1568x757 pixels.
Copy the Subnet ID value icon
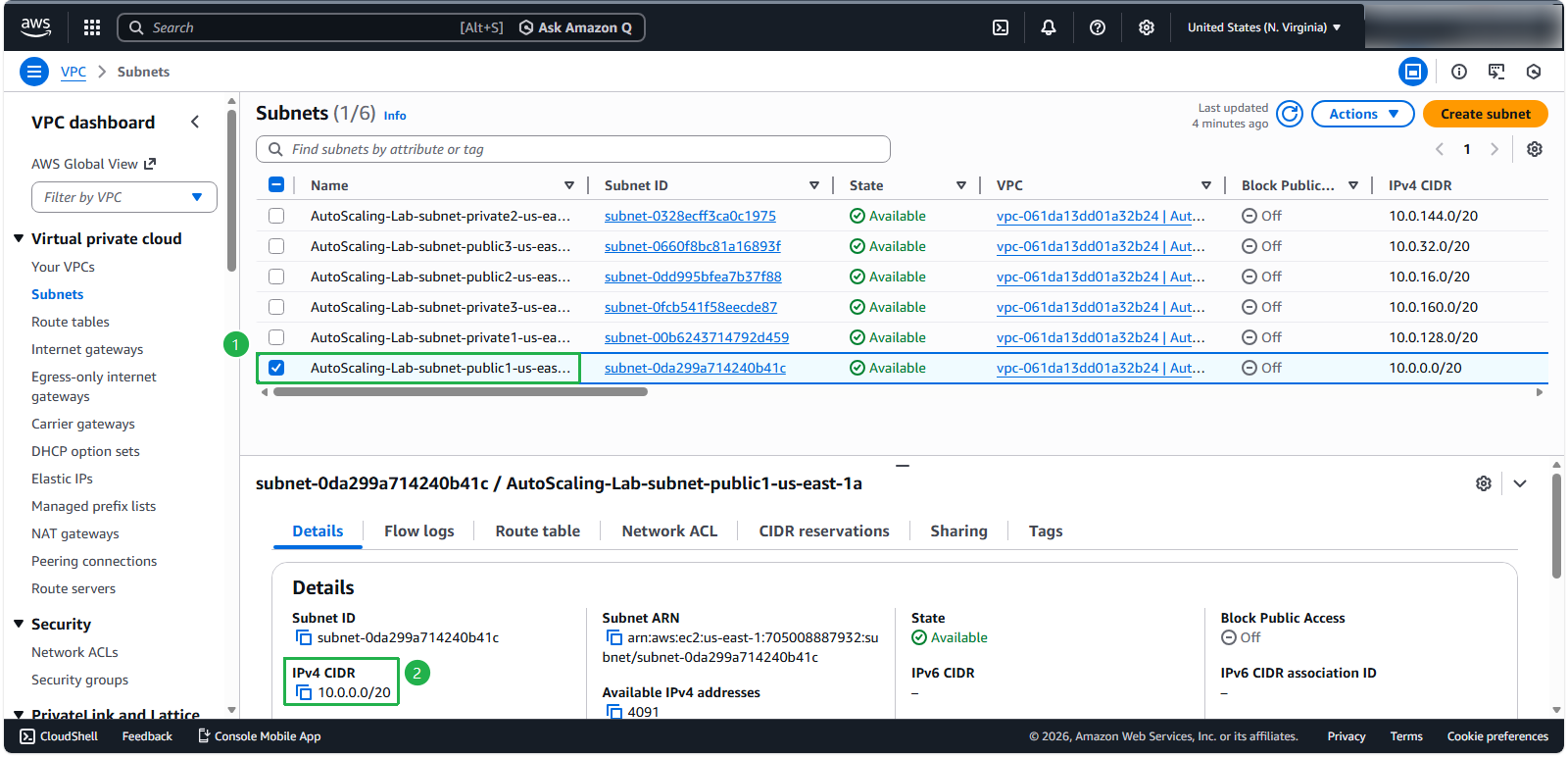(304, 637)
